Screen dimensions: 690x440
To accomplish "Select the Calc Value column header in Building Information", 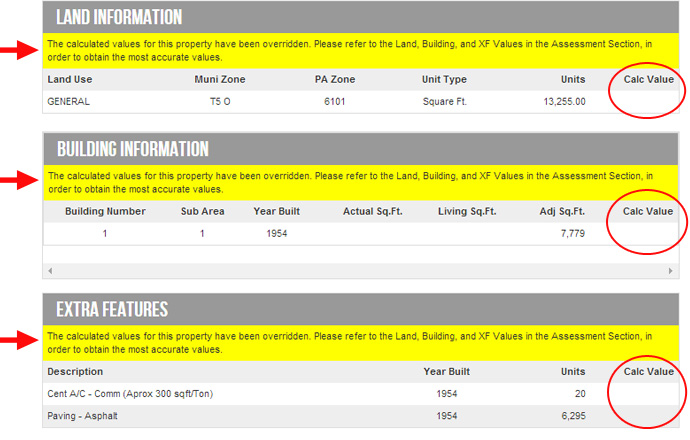I will tap(648, 212).
